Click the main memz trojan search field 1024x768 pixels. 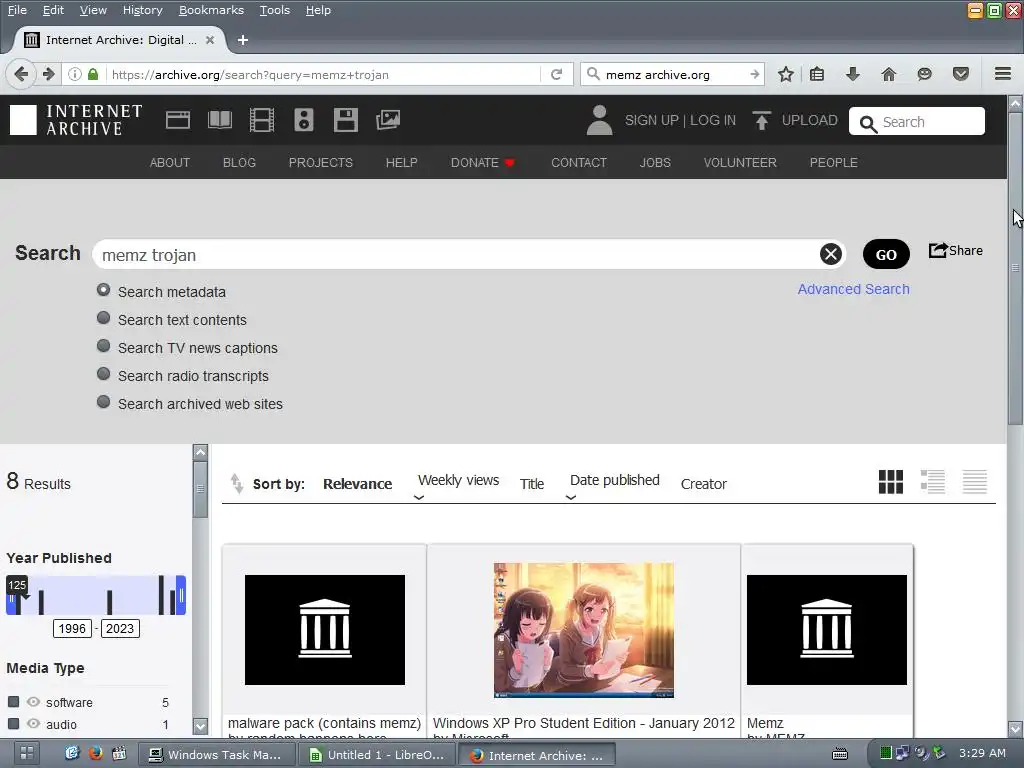[x=457, y=255]
